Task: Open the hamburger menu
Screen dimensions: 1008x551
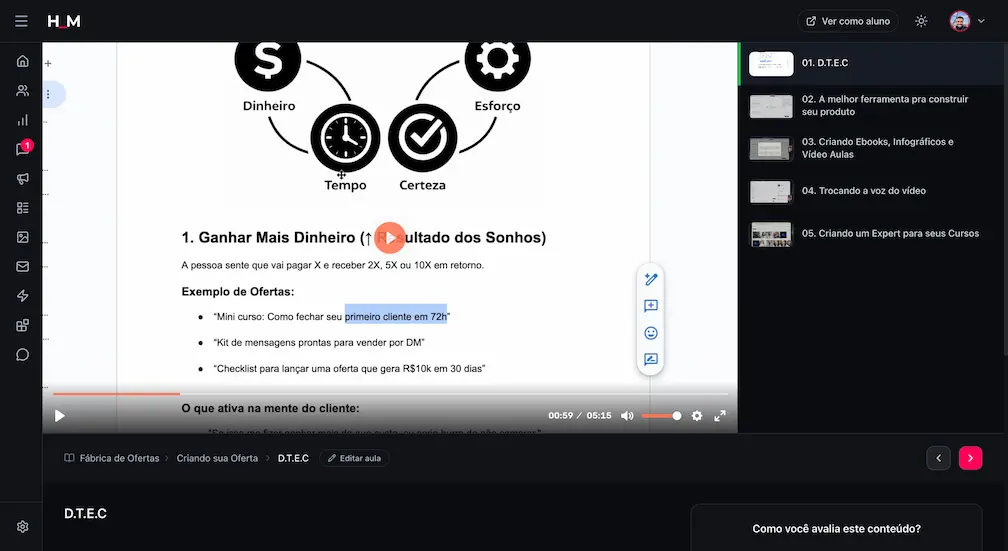Action: [21, 21]
